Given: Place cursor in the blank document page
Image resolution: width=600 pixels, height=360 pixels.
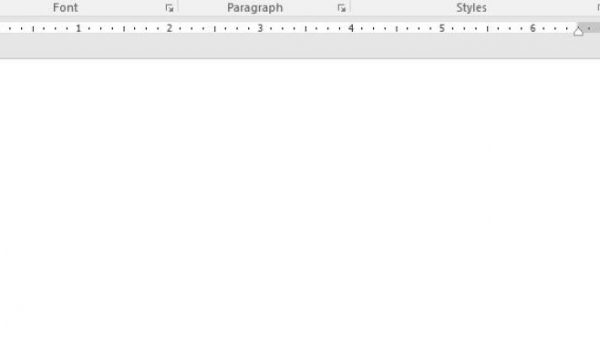Looking at the screenshot, I should point(300,209).
